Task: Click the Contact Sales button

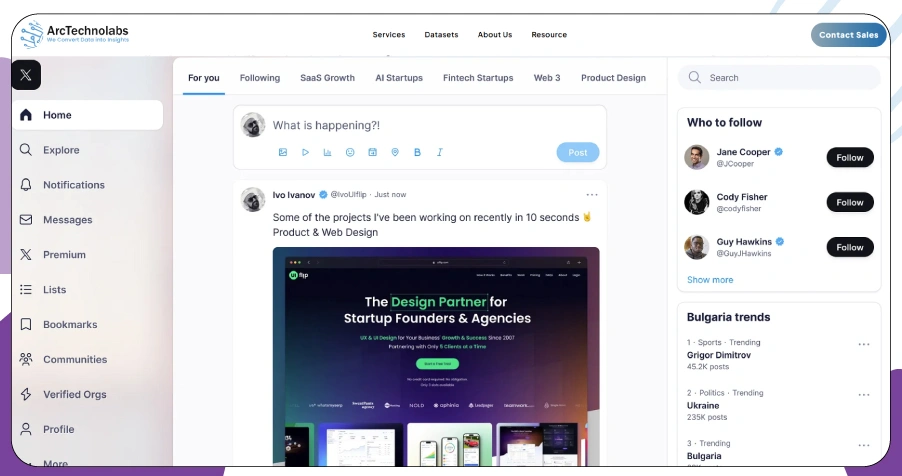Action: pos(849,35)
